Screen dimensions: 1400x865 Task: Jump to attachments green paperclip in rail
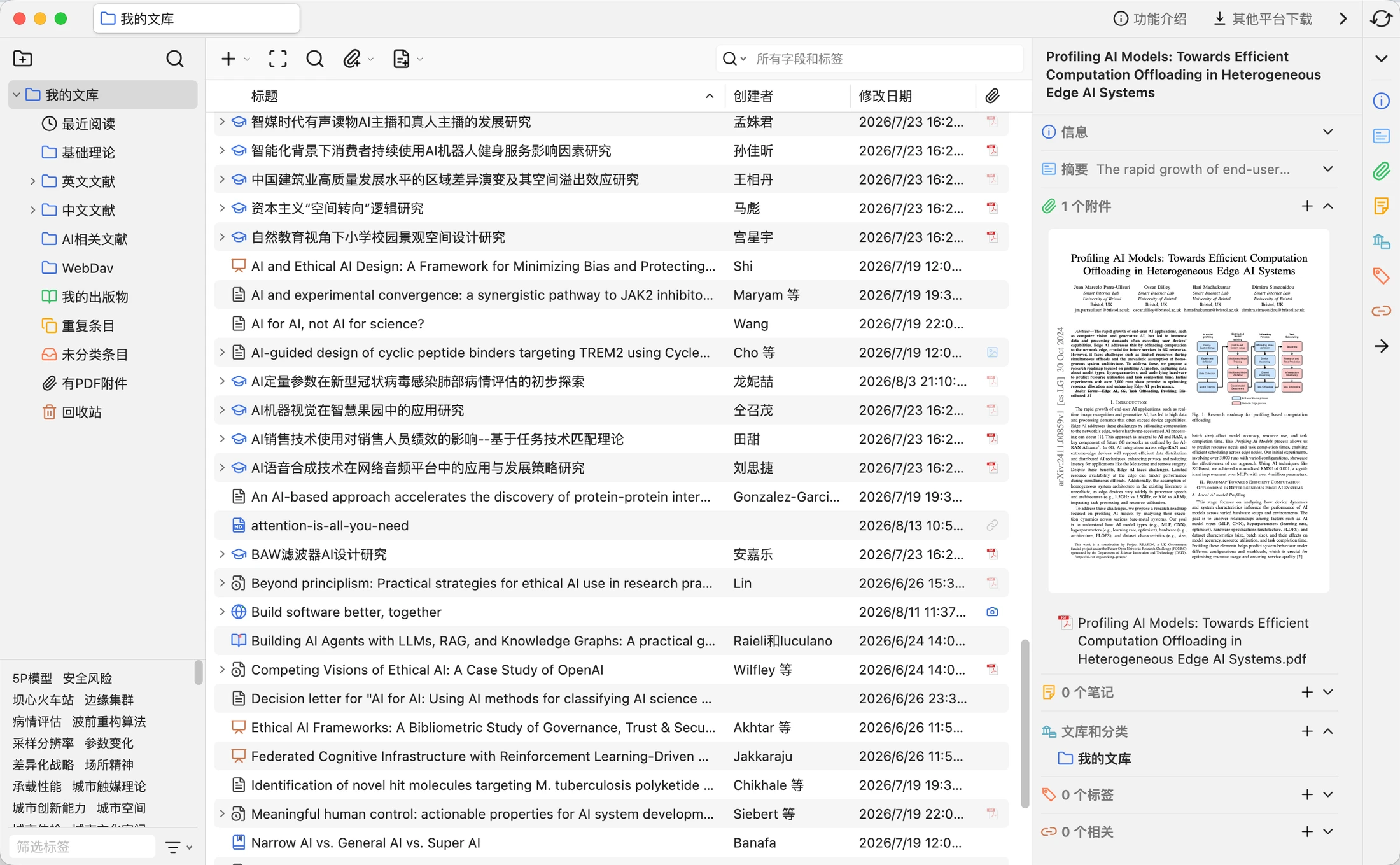(1381, 171)
